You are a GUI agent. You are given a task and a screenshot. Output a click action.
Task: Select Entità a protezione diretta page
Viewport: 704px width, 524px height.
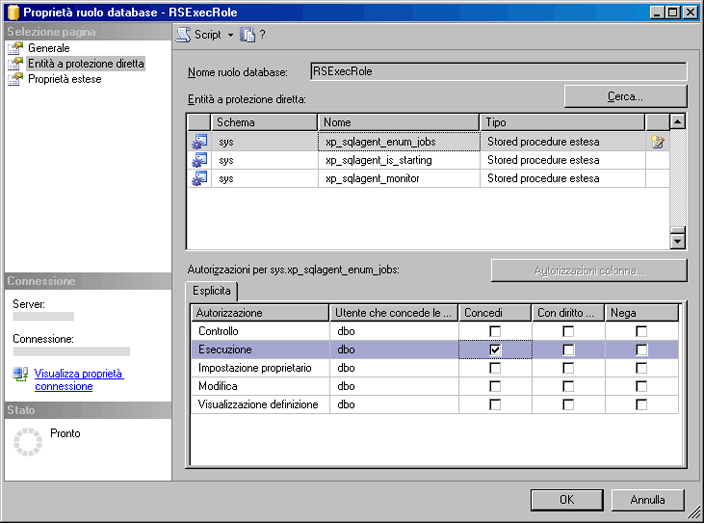pyautogui.click(x=86, y=64)
